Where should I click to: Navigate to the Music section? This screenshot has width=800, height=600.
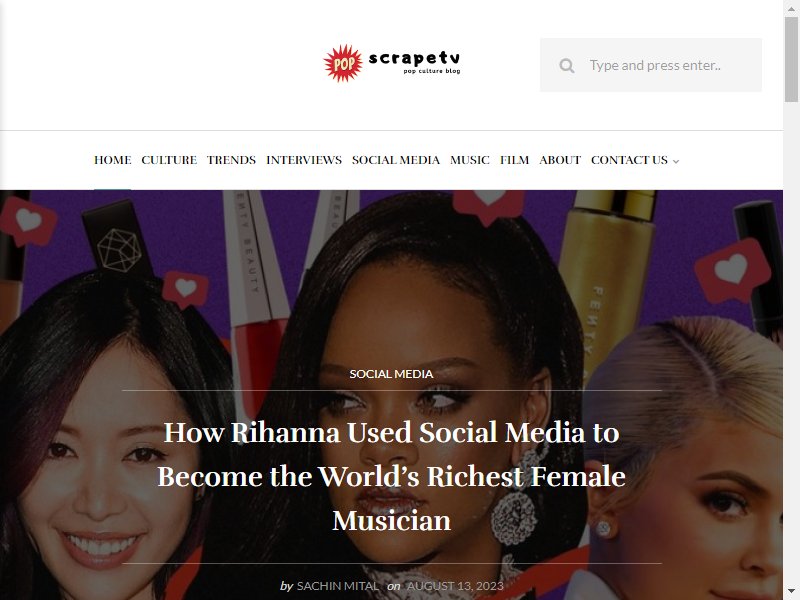[x=469, y=160]
